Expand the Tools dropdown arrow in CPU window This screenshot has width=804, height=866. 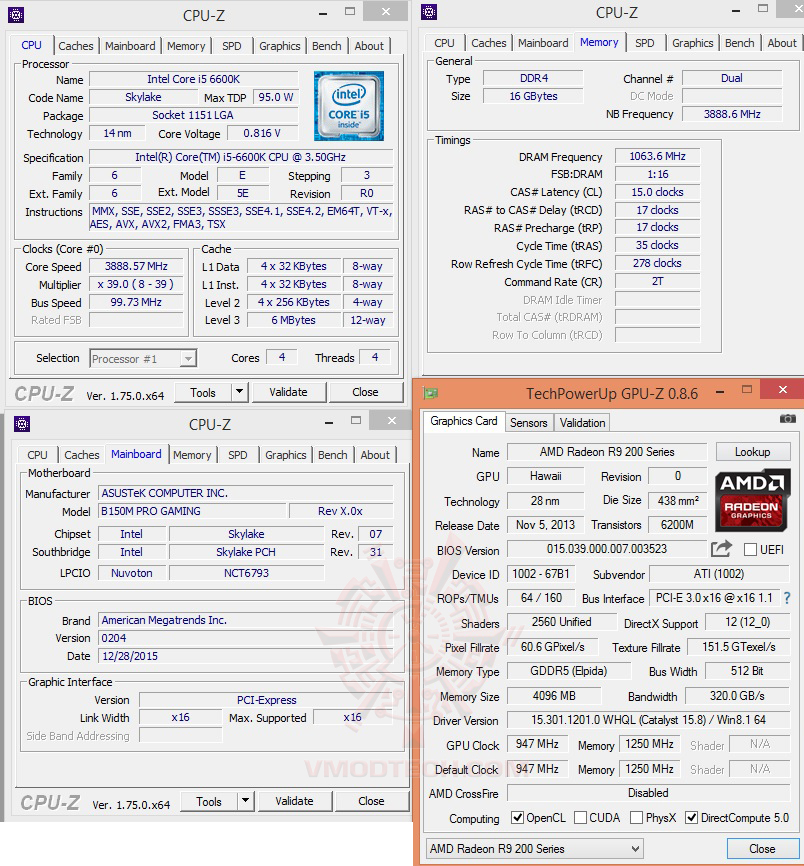239,392
